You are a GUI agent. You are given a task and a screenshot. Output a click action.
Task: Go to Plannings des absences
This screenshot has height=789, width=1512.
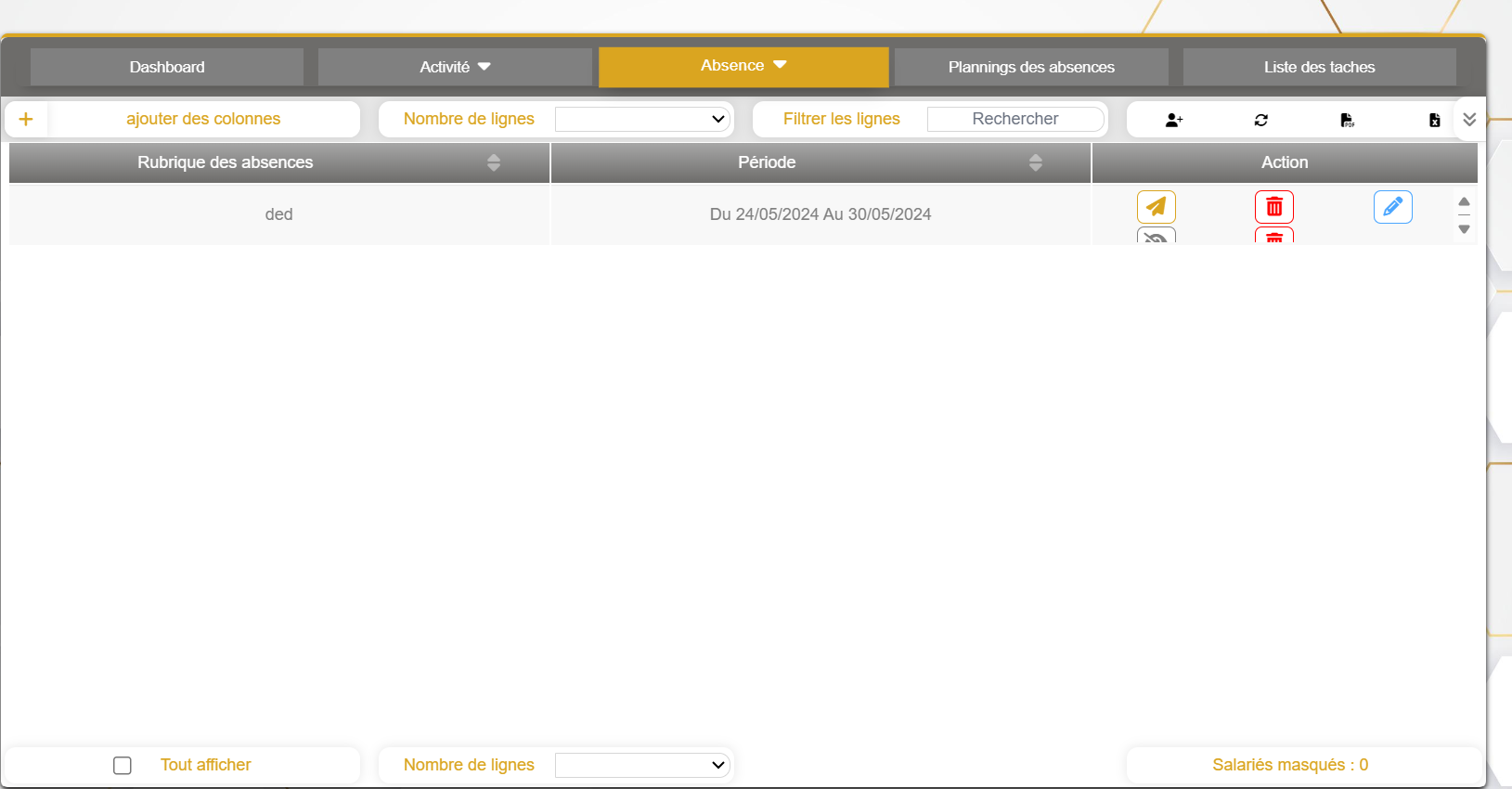pyautogui.click(x=1031, y=67)
